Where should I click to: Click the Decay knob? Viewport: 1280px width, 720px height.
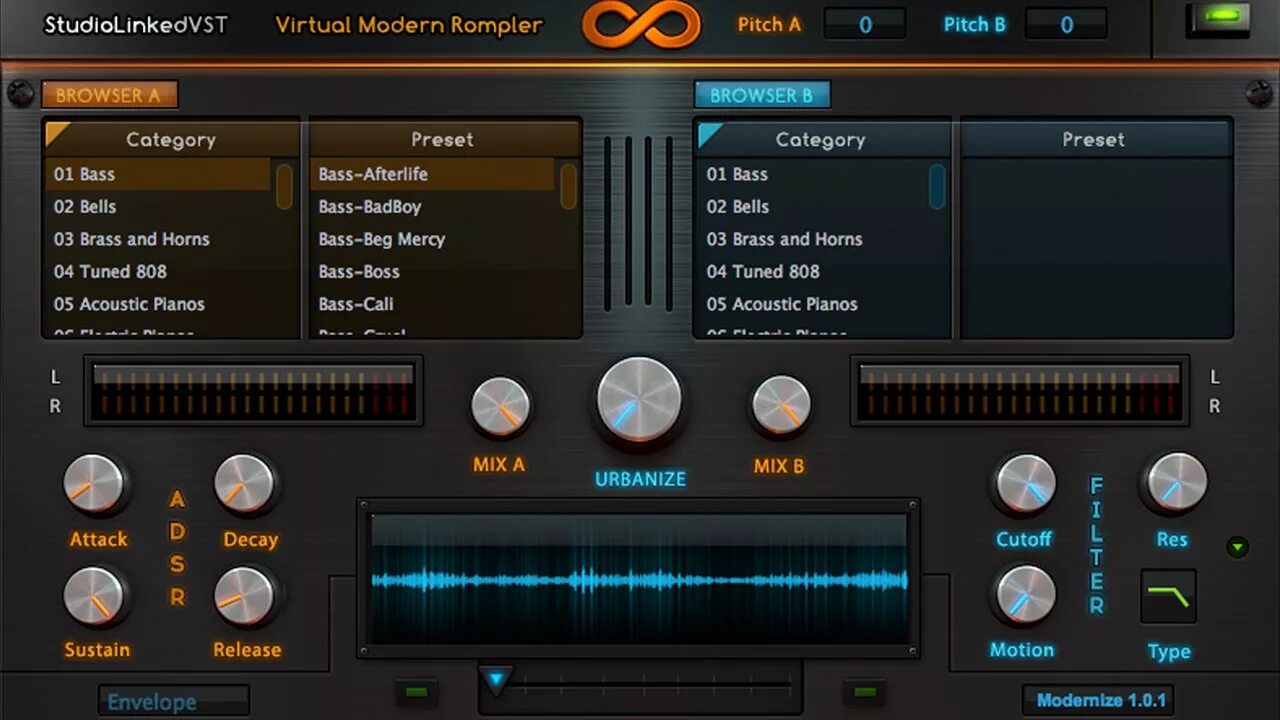[x=244, y=485]
